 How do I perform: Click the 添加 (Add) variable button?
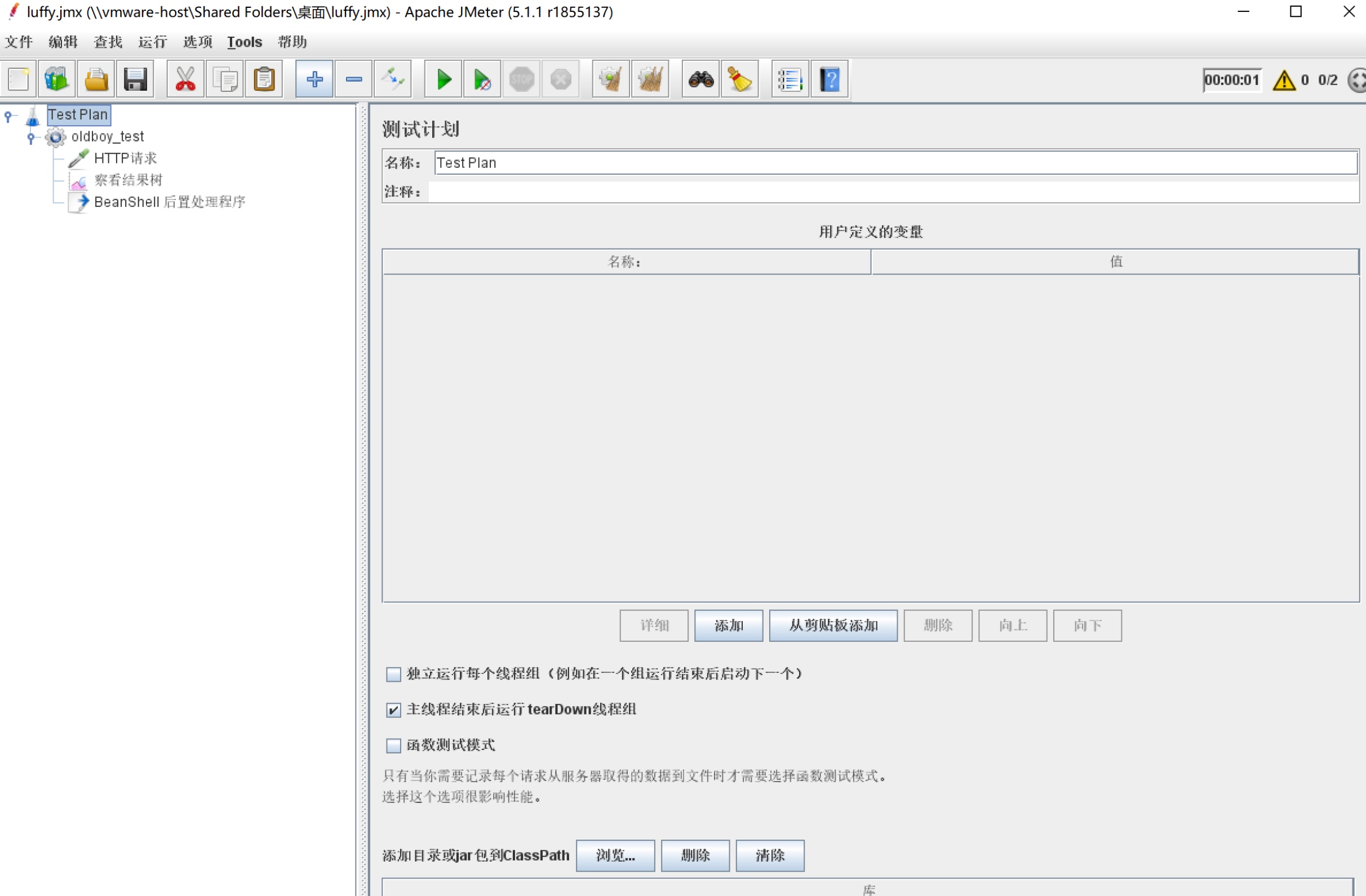[728, 625]
